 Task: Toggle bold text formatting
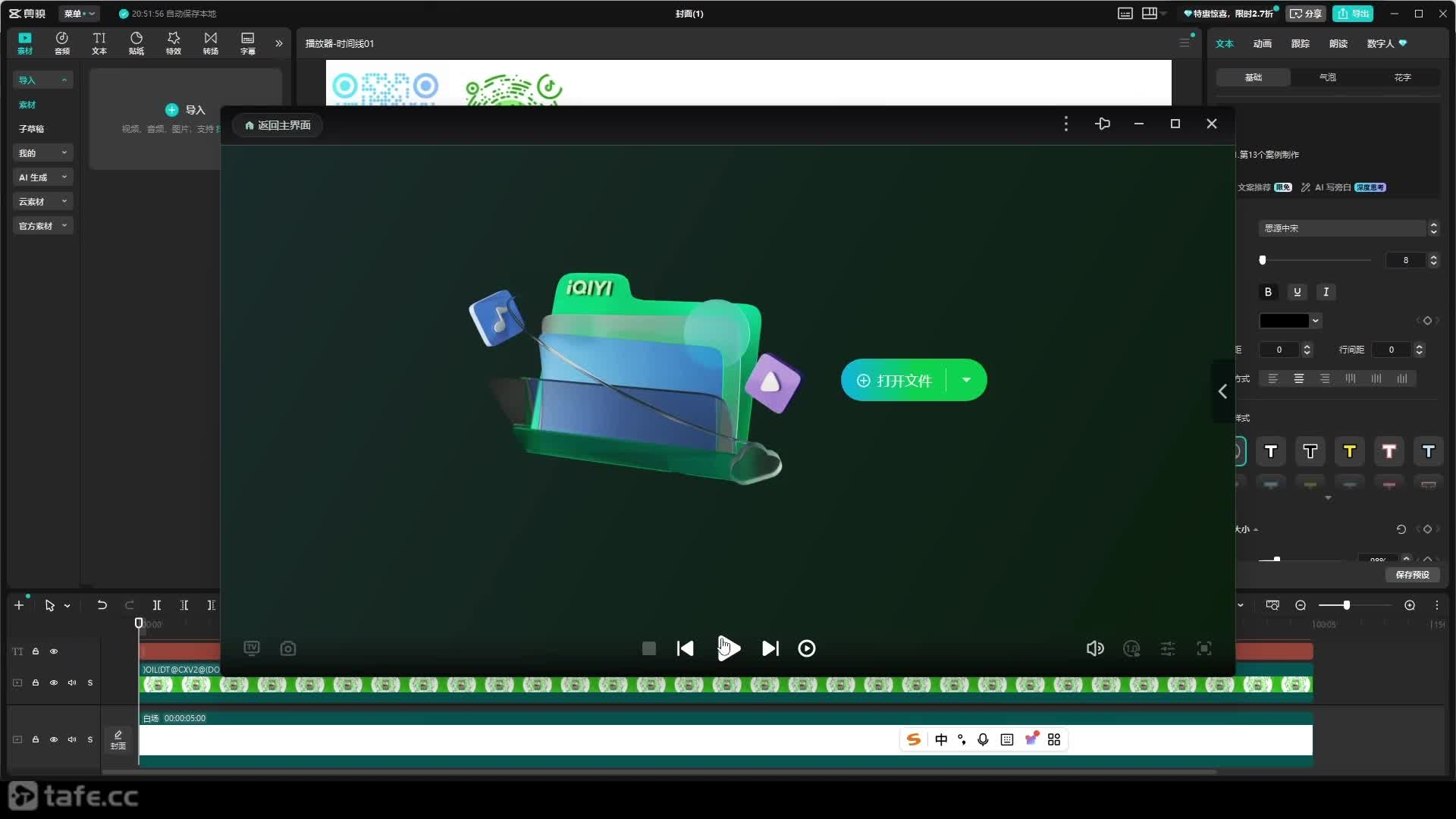[1268, 292]
